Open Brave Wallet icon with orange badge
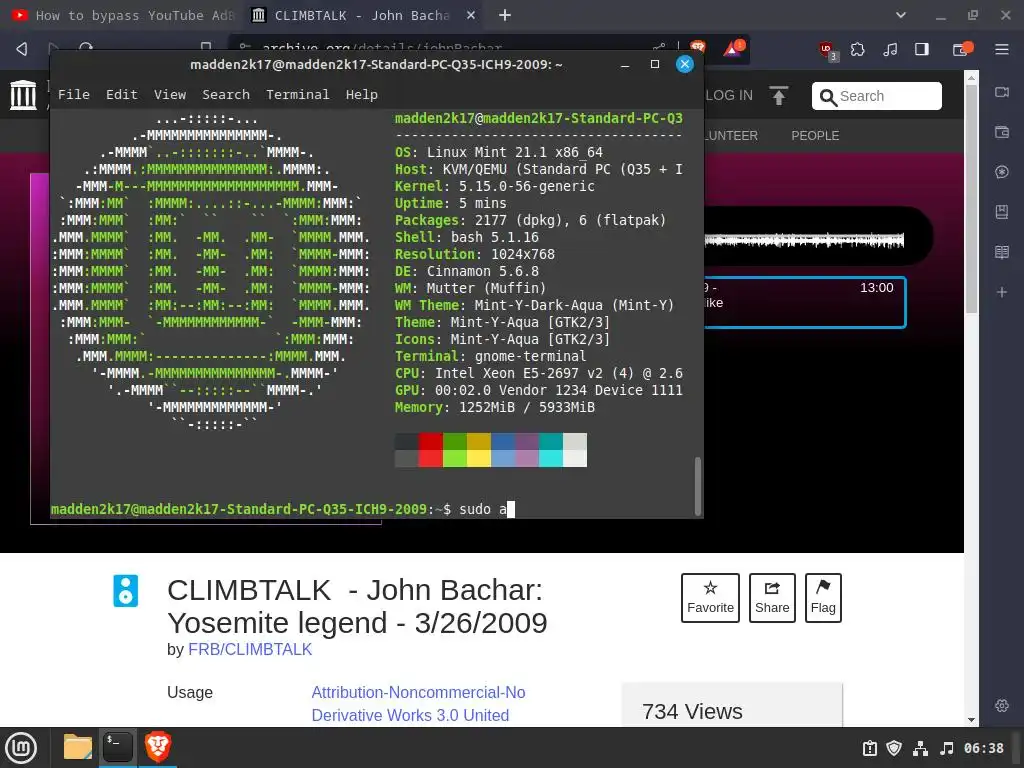This screenshot has width=1024, height=768. (x=962, y=49)
